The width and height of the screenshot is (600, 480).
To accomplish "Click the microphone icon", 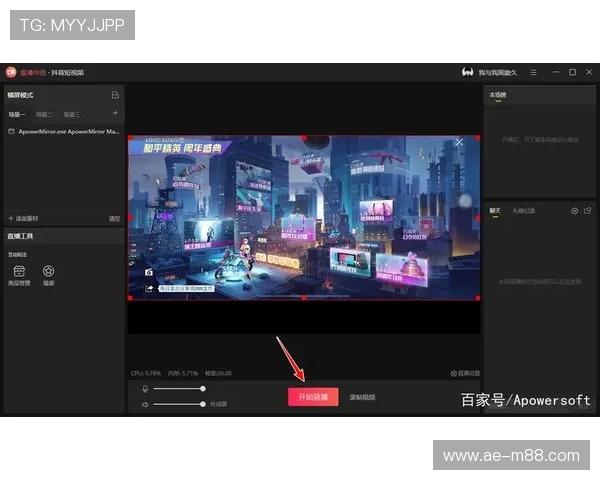I will pos(145,389).
